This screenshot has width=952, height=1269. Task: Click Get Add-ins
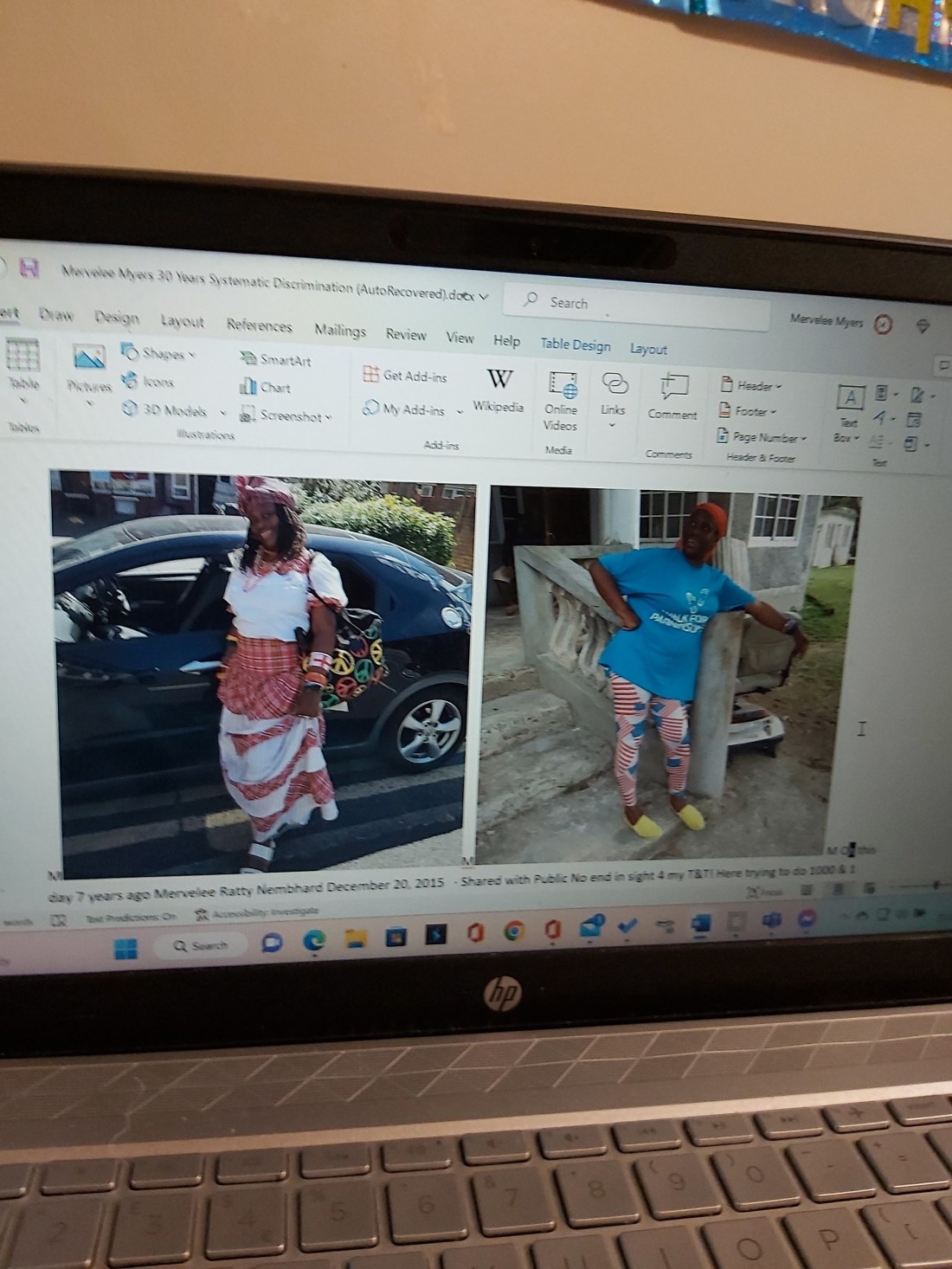tap(405, 376)
